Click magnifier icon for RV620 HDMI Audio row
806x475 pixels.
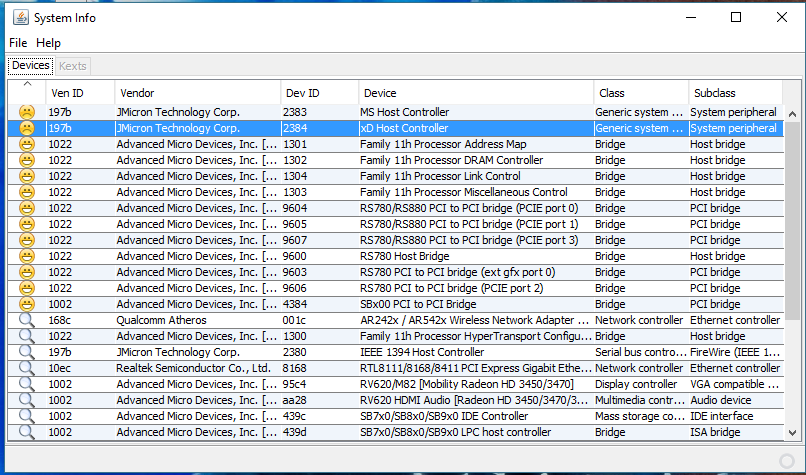click(27, 399)
